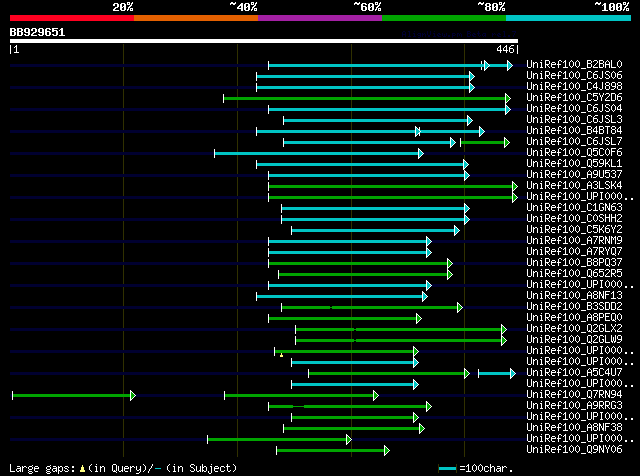640x476 pixels.
Task: Select the UniRef100_Q7RN94 label
Action: pyautogui.click(x=574, y=395)
